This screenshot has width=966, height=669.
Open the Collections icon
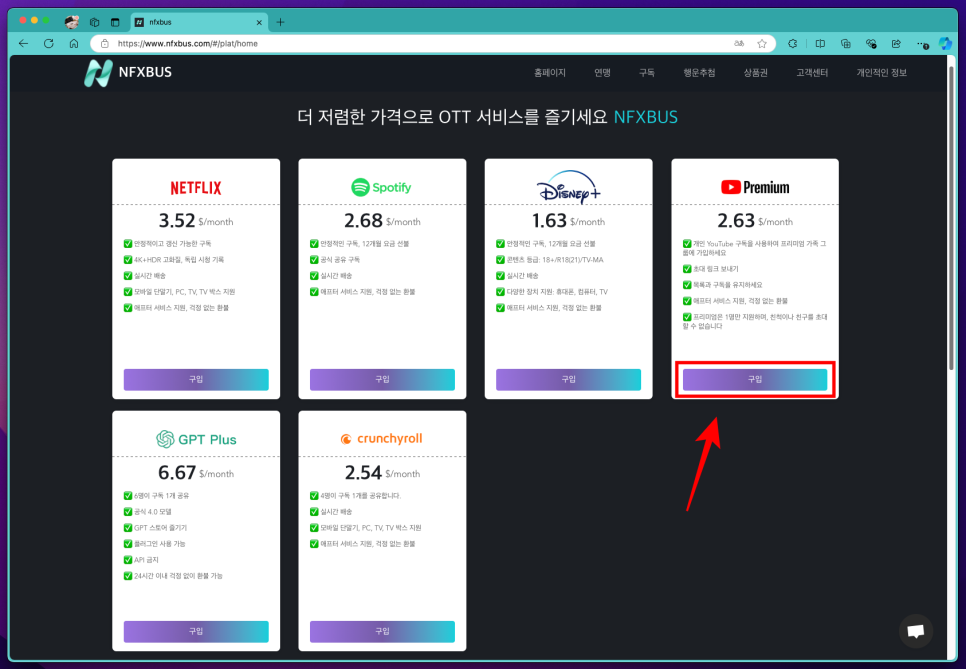(x=846, y=44)
